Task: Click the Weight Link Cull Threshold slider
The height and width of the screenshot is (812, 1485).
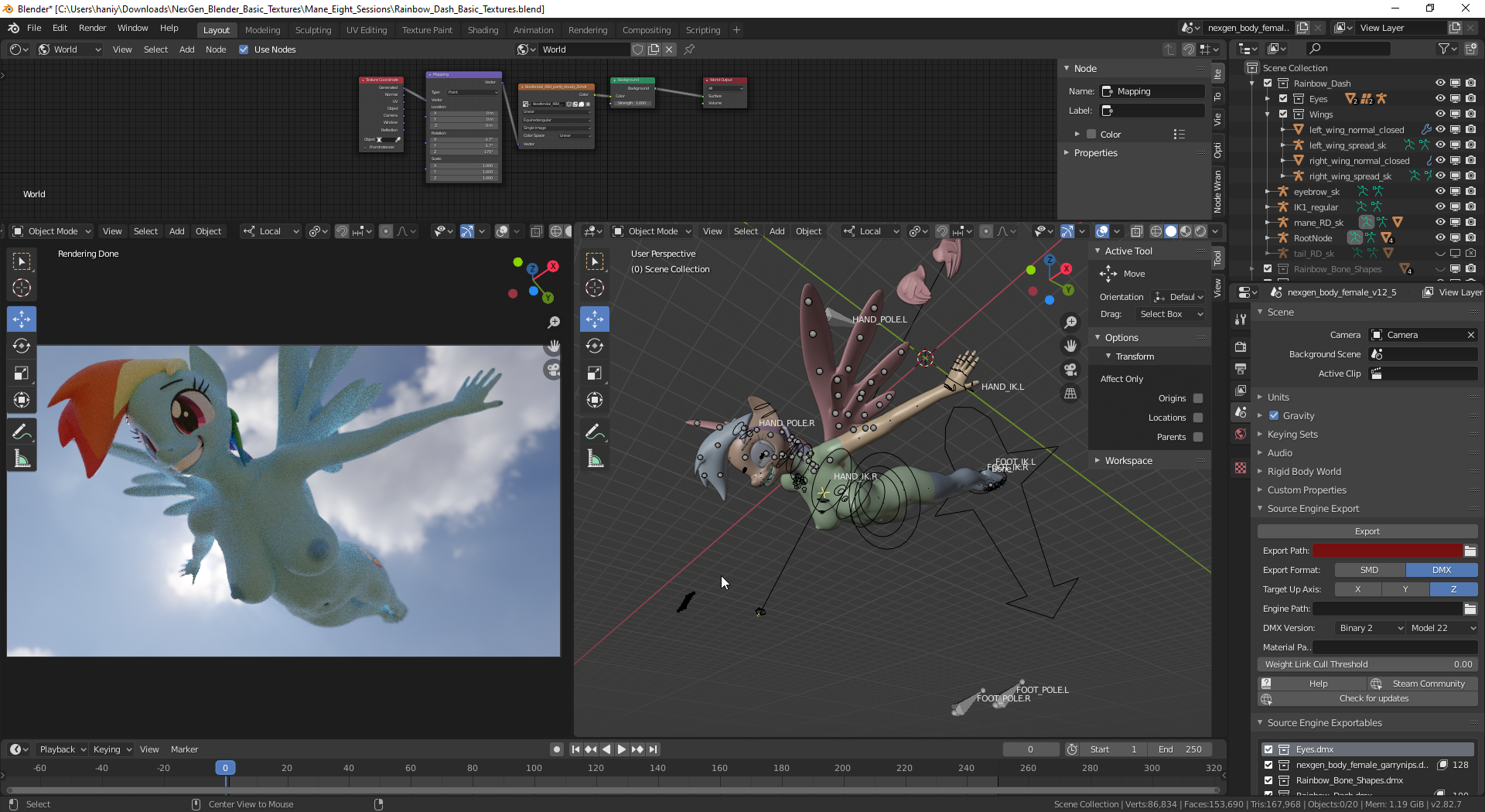Action: point(1367,664)
